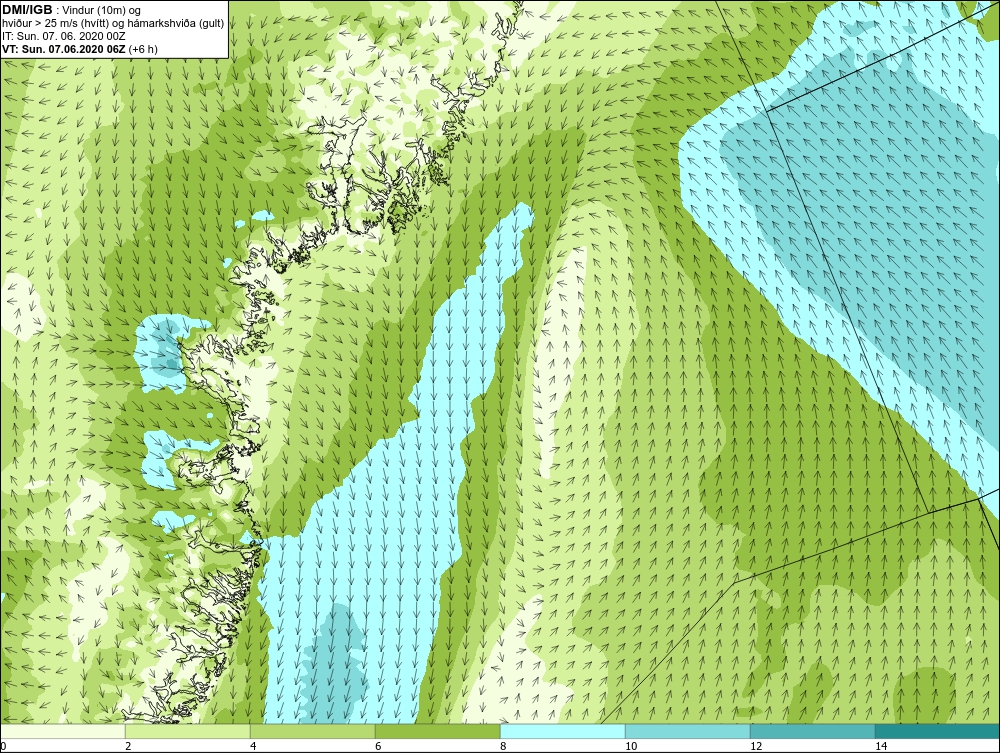The width and height of the screenshot is (1000, 753).
Task: Click the legend value '14'
Action: (881, 746)
